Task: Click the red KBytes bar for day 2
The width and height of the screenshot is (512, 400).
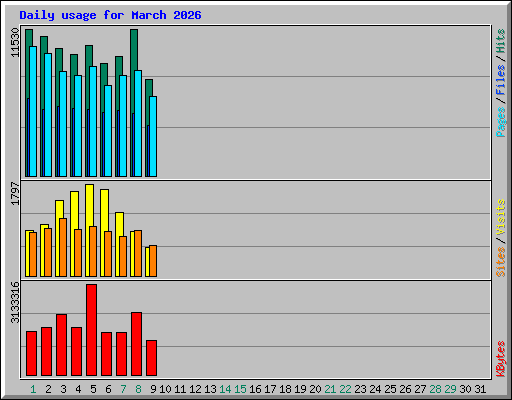Action: pos(46,352)
